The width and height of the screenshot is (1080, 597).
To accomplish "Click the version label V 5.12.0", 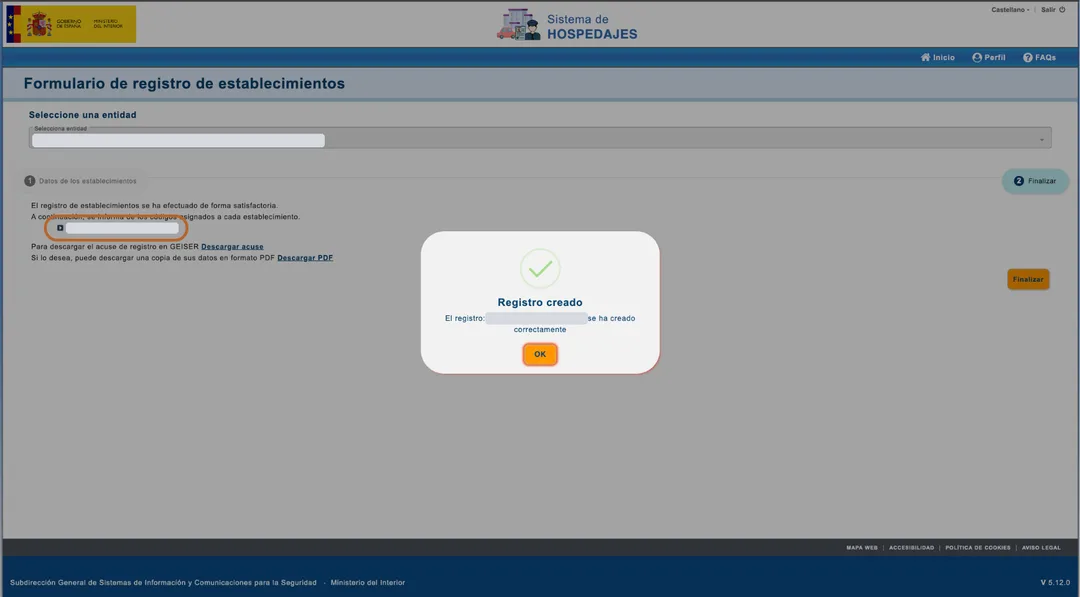I will [1055, 583].
